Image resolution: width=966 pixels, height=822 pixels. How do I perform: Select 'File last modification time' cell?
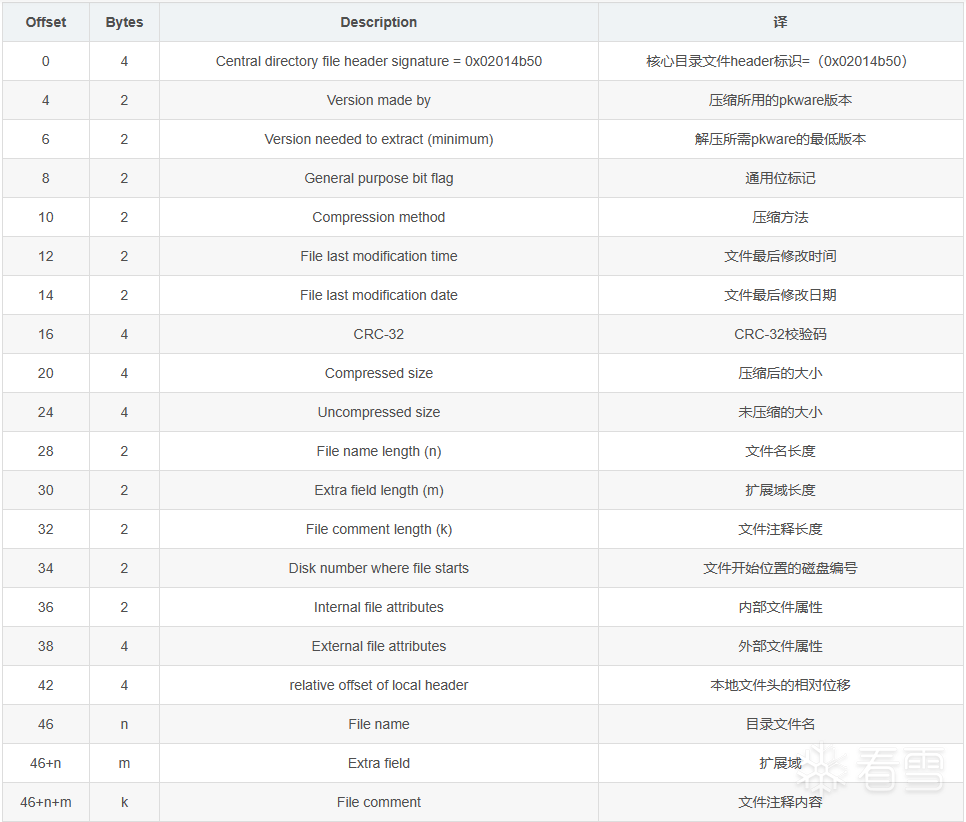click(379, 256)
